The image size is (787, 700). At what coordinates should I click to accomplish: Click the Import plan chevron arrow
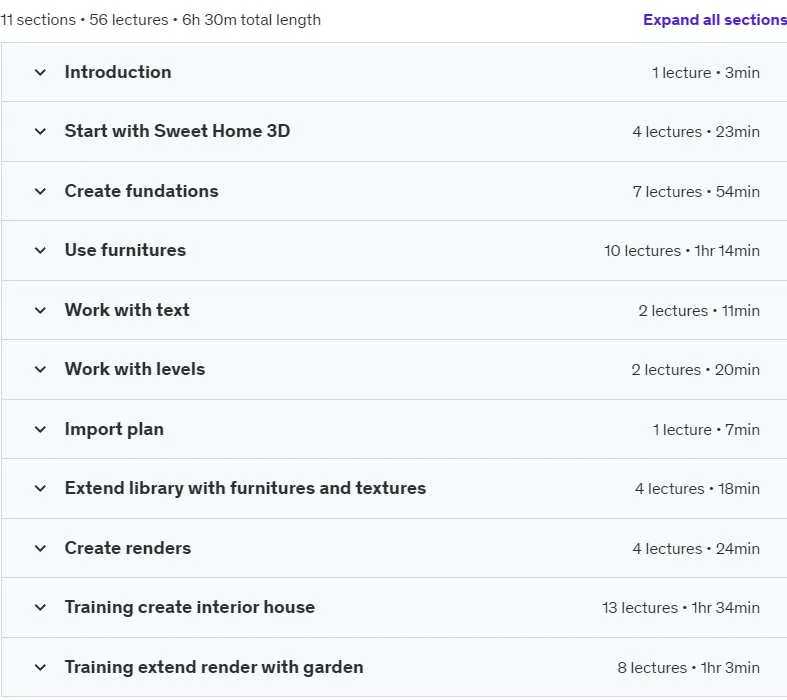(40, 430)
